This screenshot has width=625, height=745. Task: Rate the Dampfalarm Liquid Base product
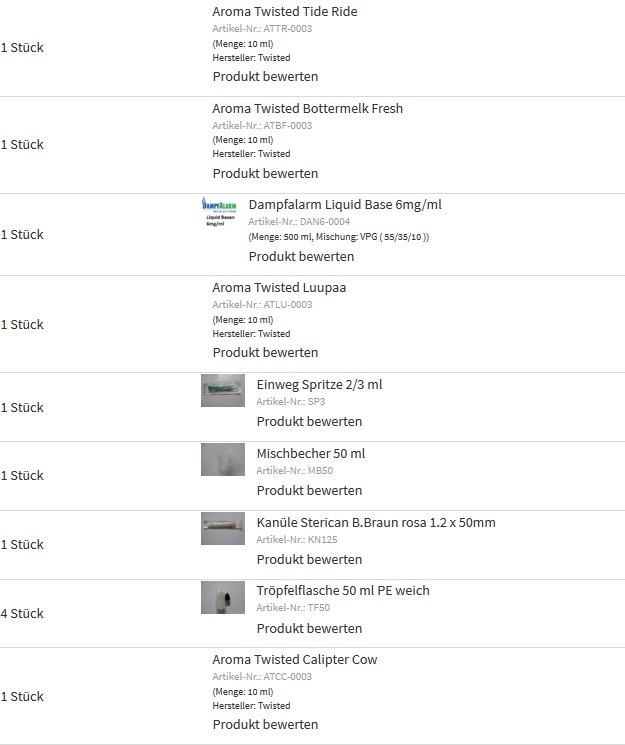pos(301,257)
